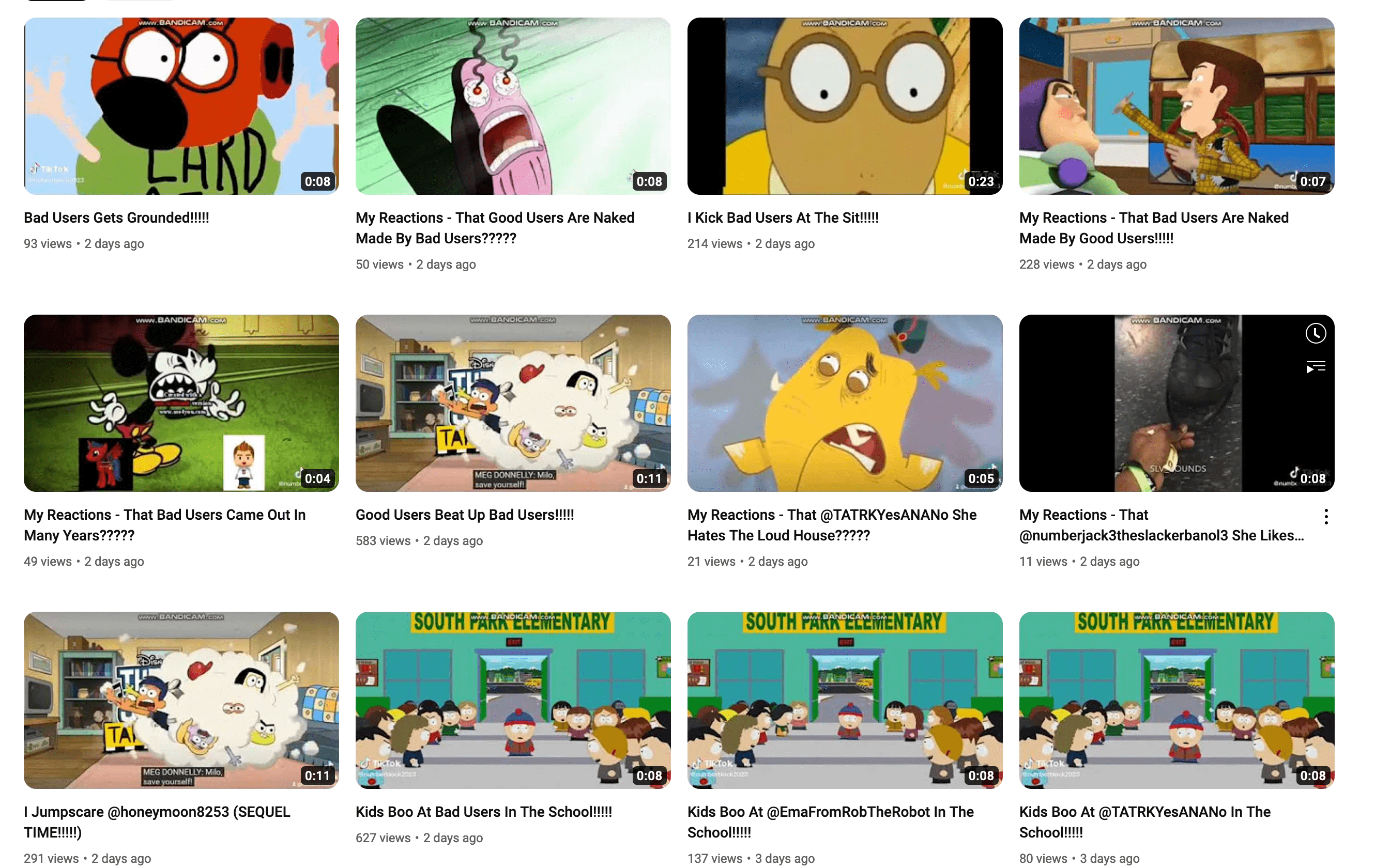Open I Jumpscare @honeymoon8253 title link
1375x868 pixels.
pos(157,822)
